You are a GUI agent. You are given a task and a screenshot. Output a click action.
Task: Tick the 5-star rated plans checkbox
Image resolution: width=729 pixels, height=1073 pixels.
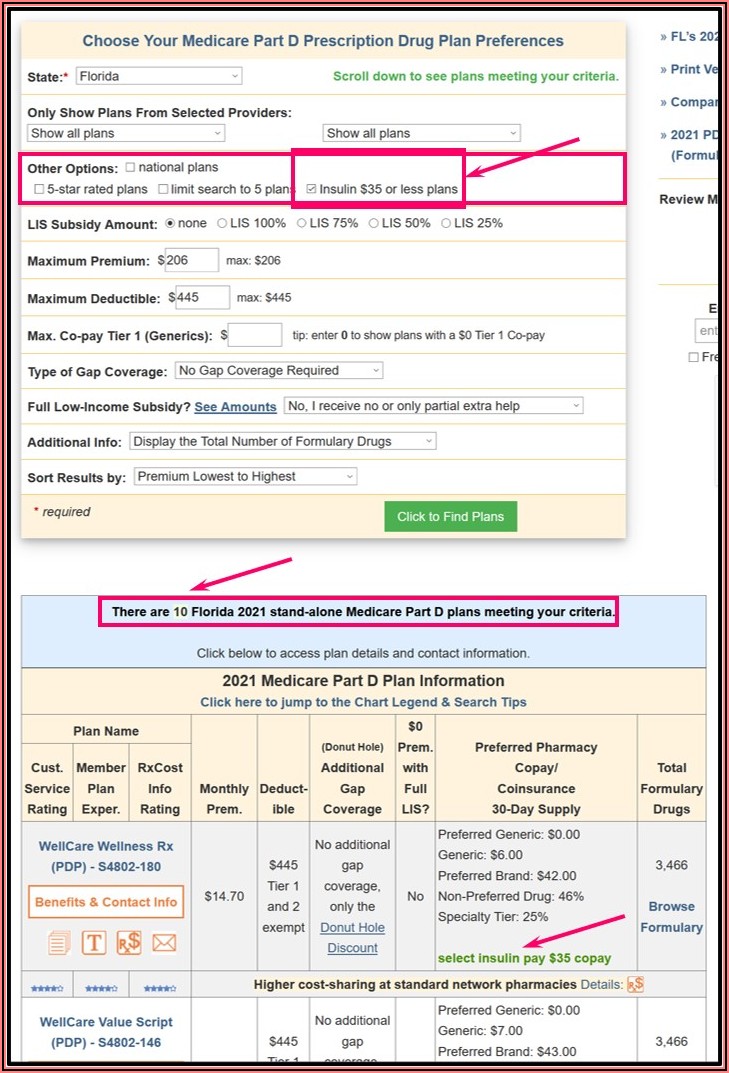[39, 189]
